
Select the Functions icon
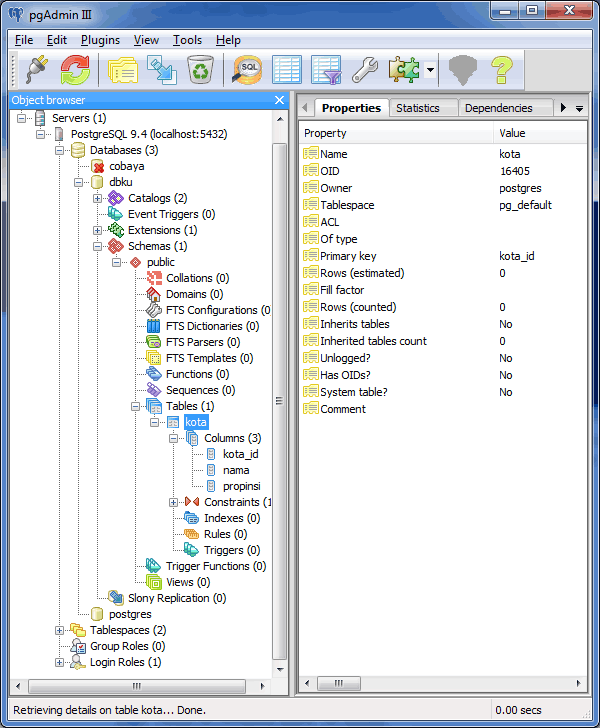point(153,374)
